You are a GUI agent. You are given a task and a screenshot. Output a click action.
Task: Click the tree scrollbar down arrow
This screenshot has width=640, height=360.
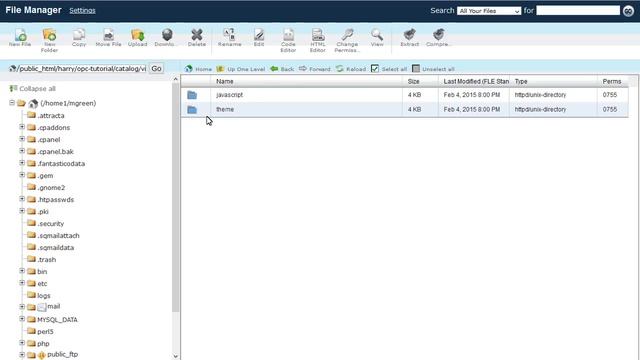[x=176, y=356]
